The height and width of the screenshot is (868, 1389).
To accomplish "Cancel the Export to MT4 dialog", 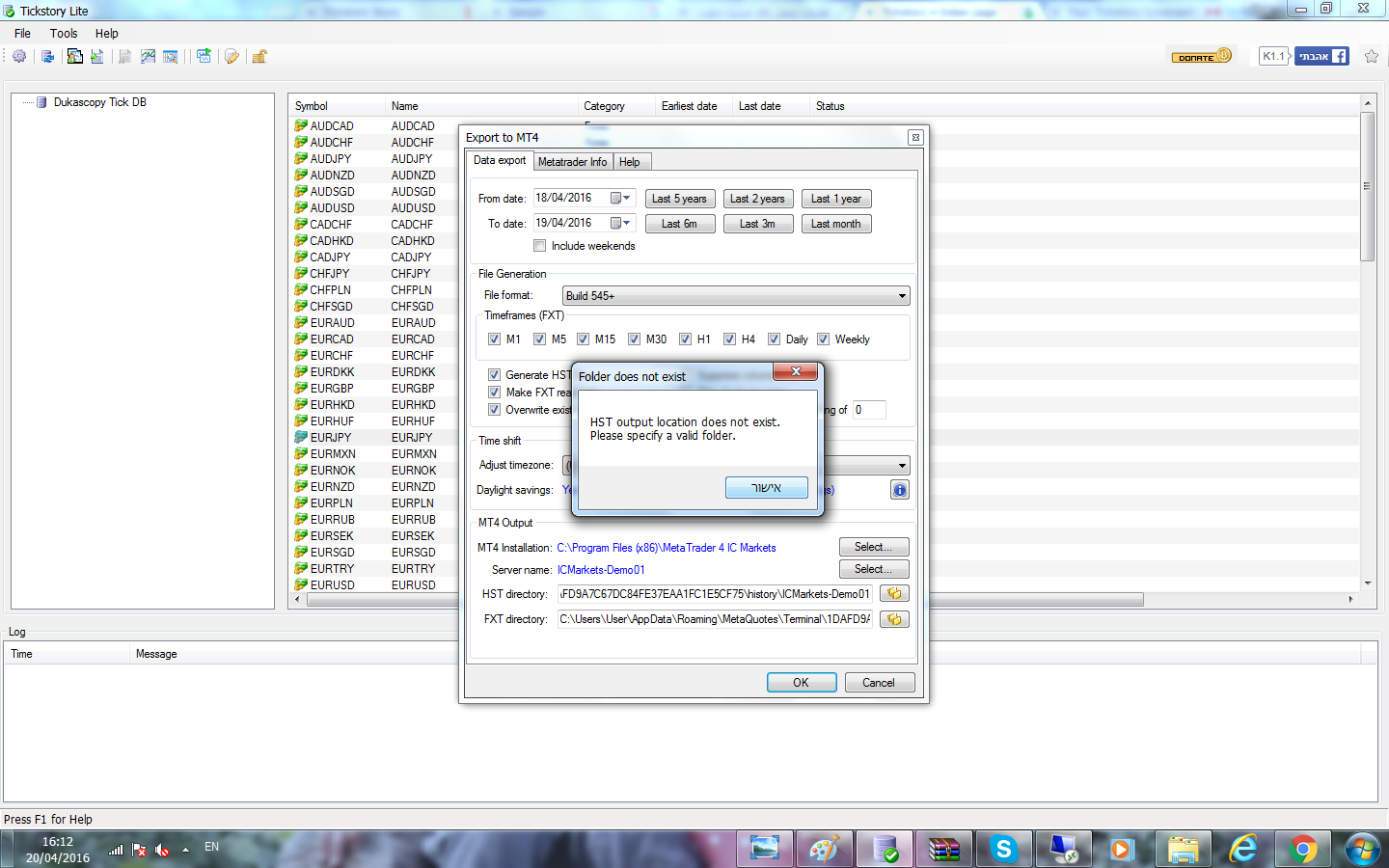I will click(879, 683).
